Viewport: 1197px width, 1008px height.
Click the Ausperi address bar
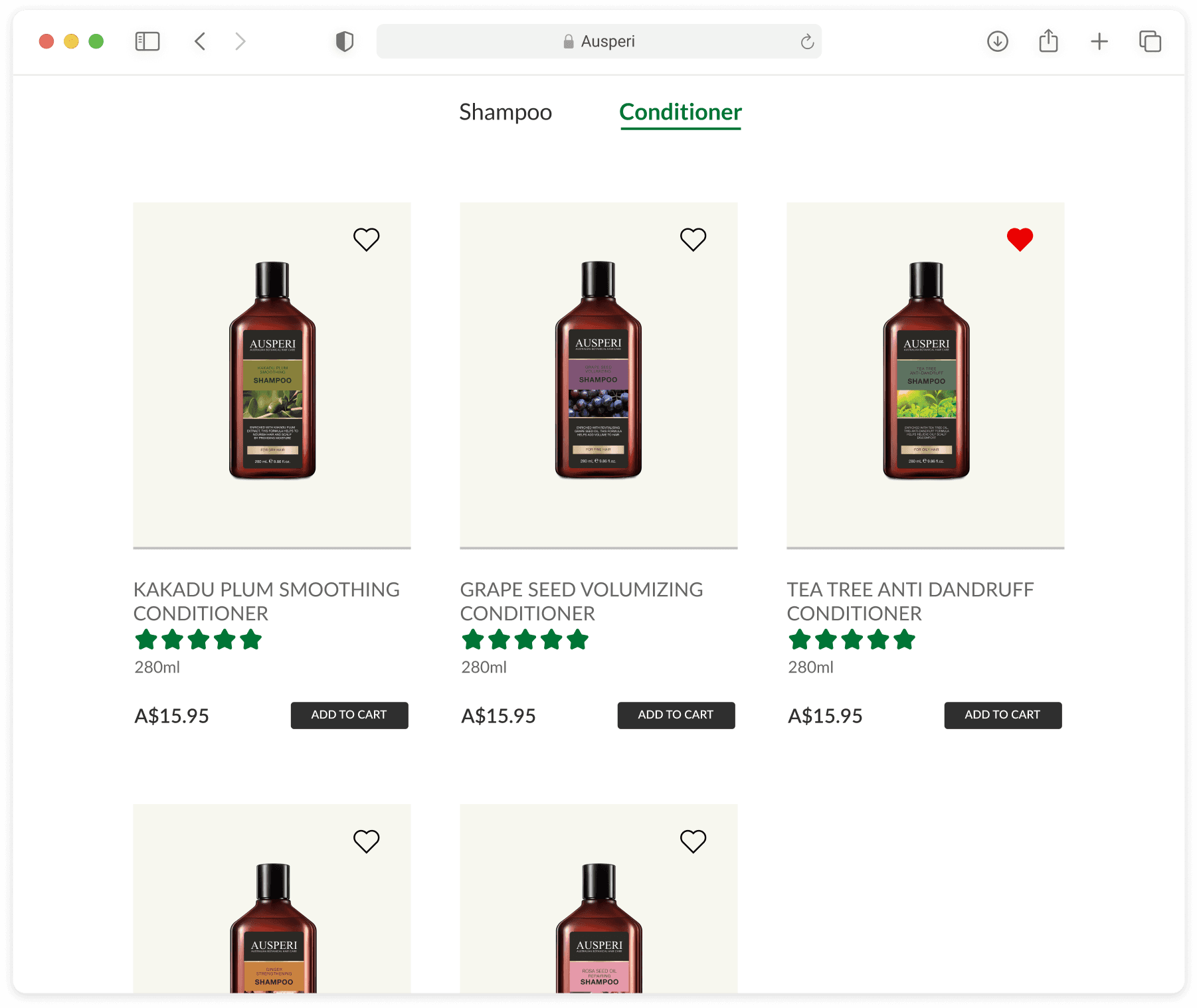(x=599, y=42)
